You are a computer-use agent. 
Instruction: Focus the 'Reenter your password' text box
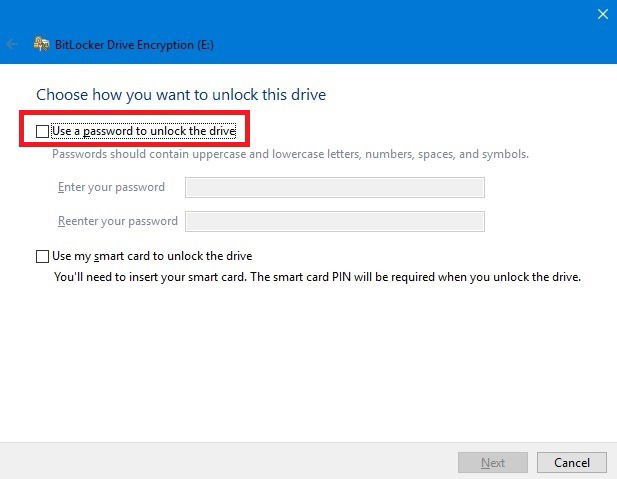tap(335, 222)
